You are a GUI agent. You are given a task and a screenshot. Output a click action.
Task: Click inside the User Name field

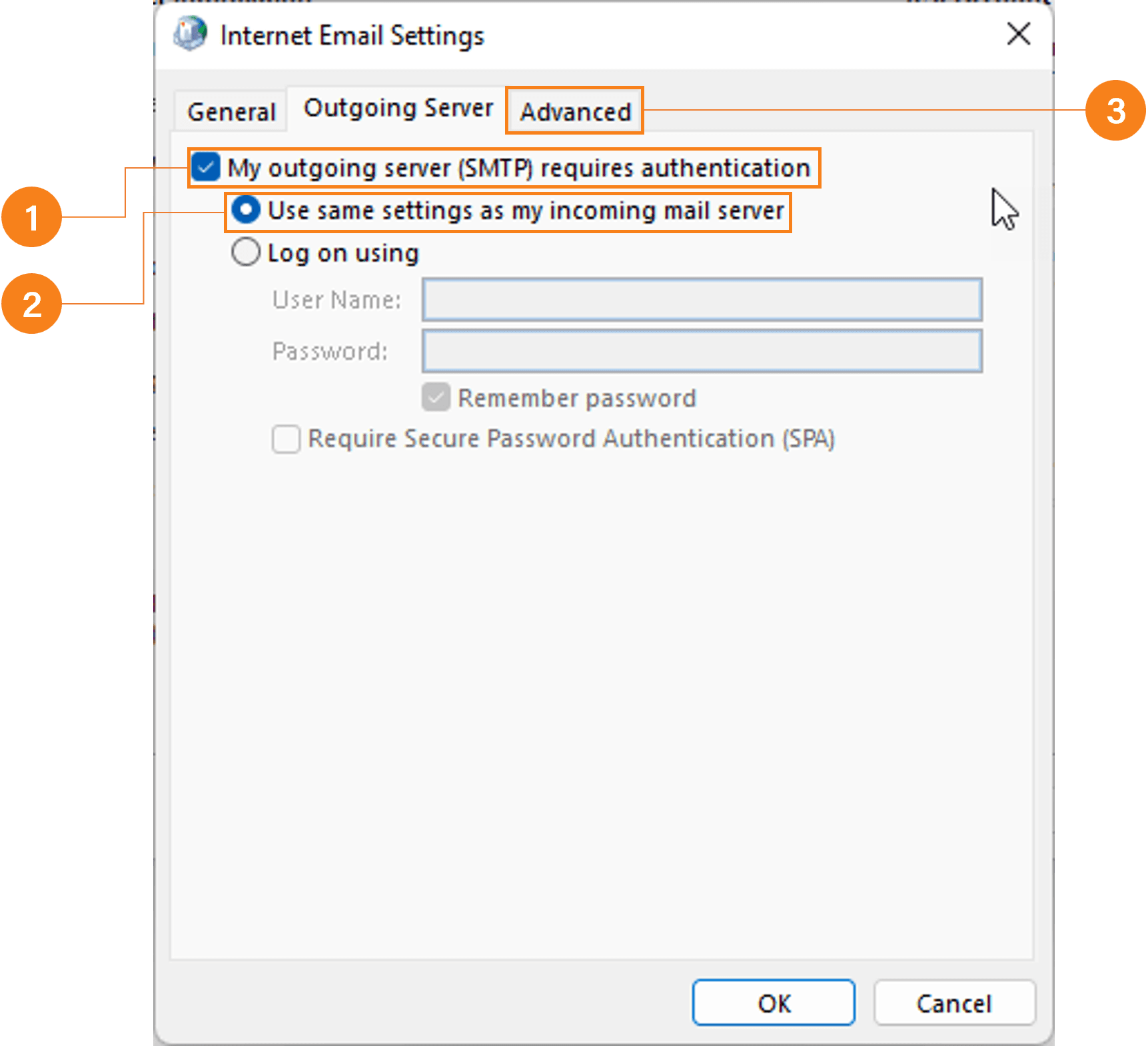pos(702,300)
